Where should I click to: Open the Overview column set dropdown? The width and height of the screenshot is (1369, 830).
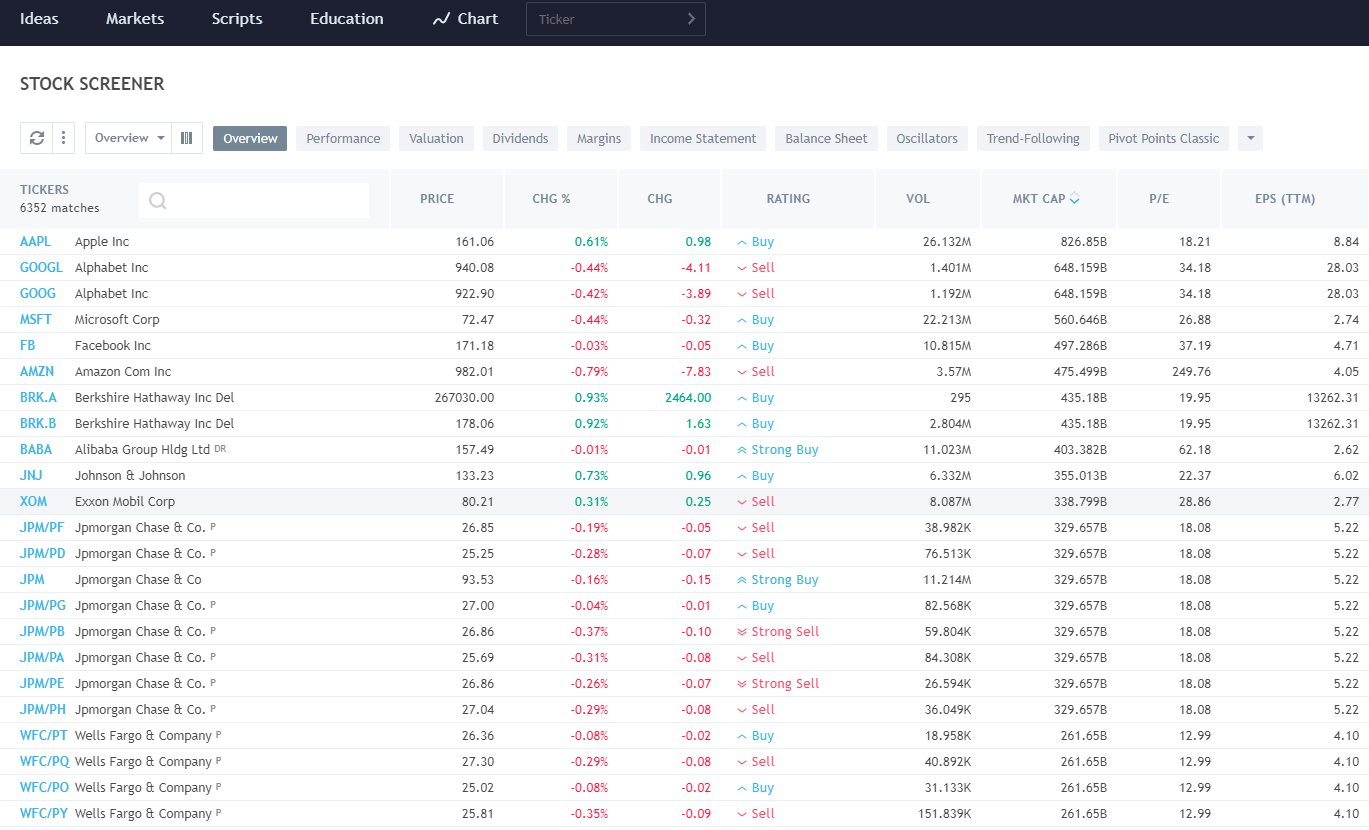point(129,138)
